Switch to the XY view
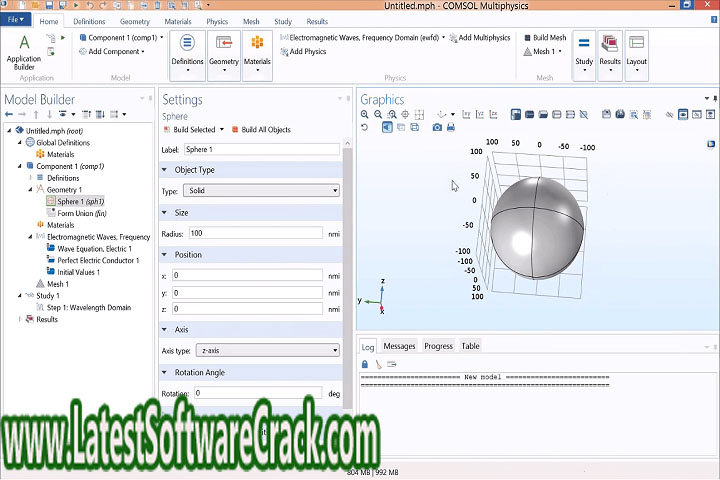 [466, 114]
